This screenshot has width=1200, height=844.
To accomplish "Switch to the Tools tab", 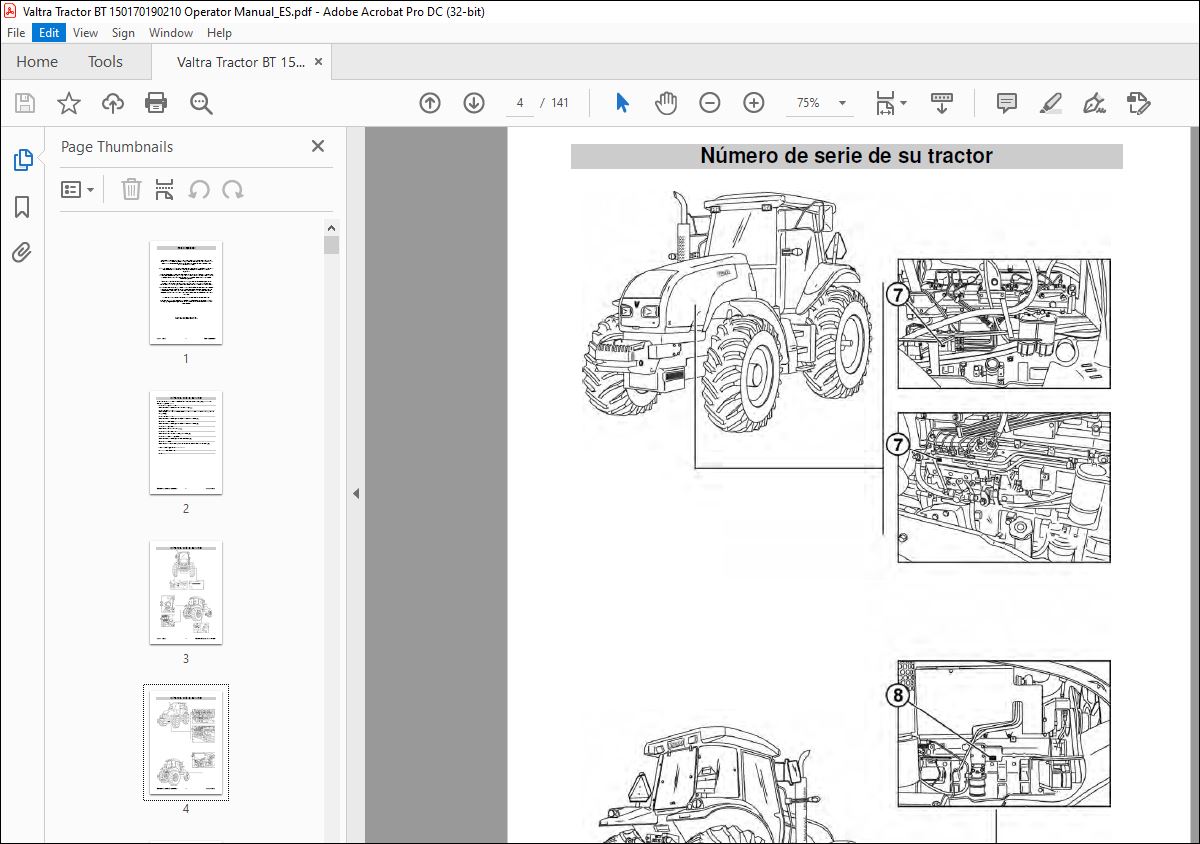I will [x=105, y=62].
